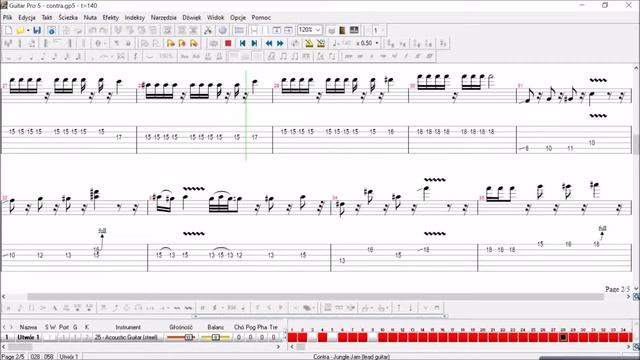The image size is (640, 360).
Task: Open the Pomoc menu
Action: (x=261, y=18)
